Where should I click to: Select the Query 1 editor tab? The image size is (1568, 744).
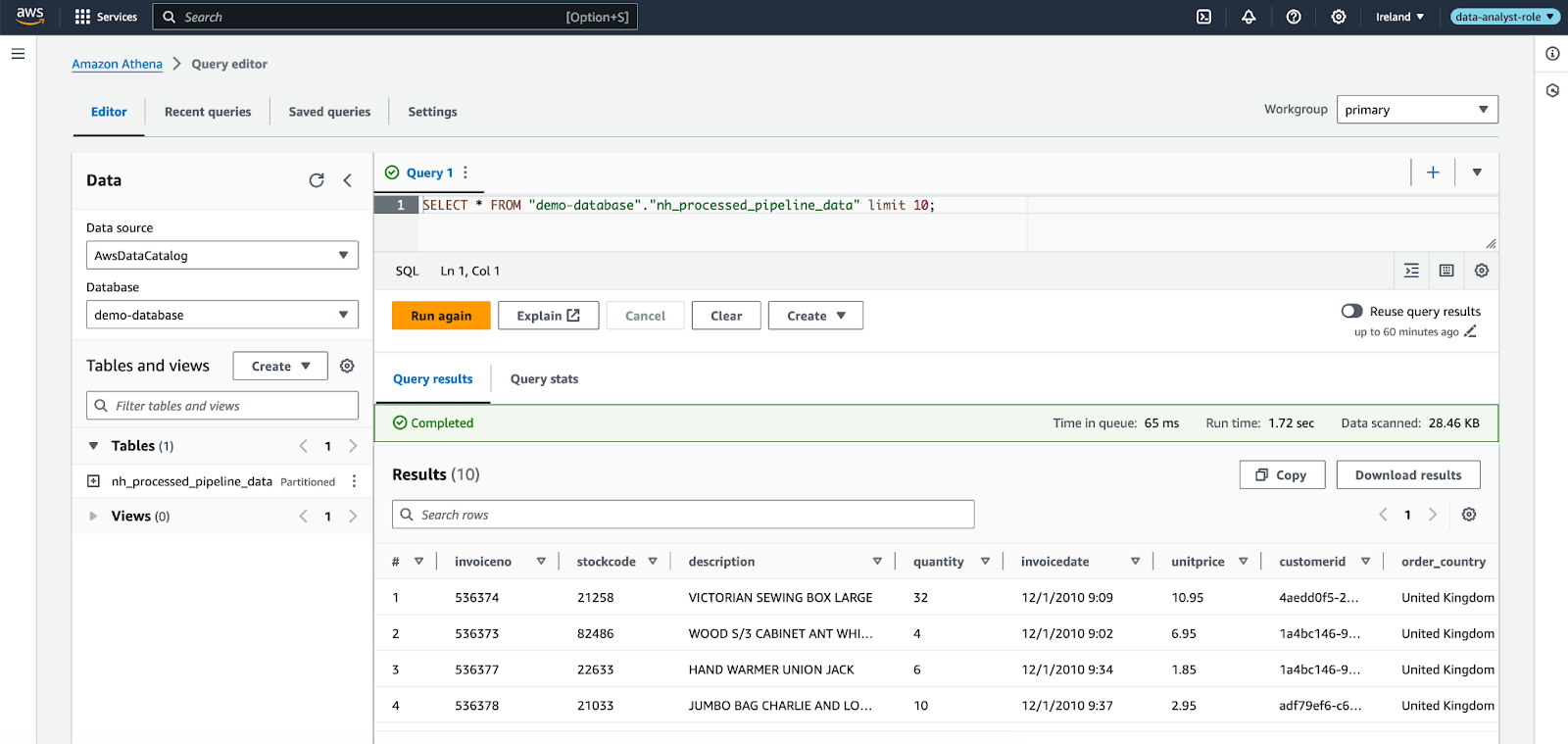click(429, 173)
